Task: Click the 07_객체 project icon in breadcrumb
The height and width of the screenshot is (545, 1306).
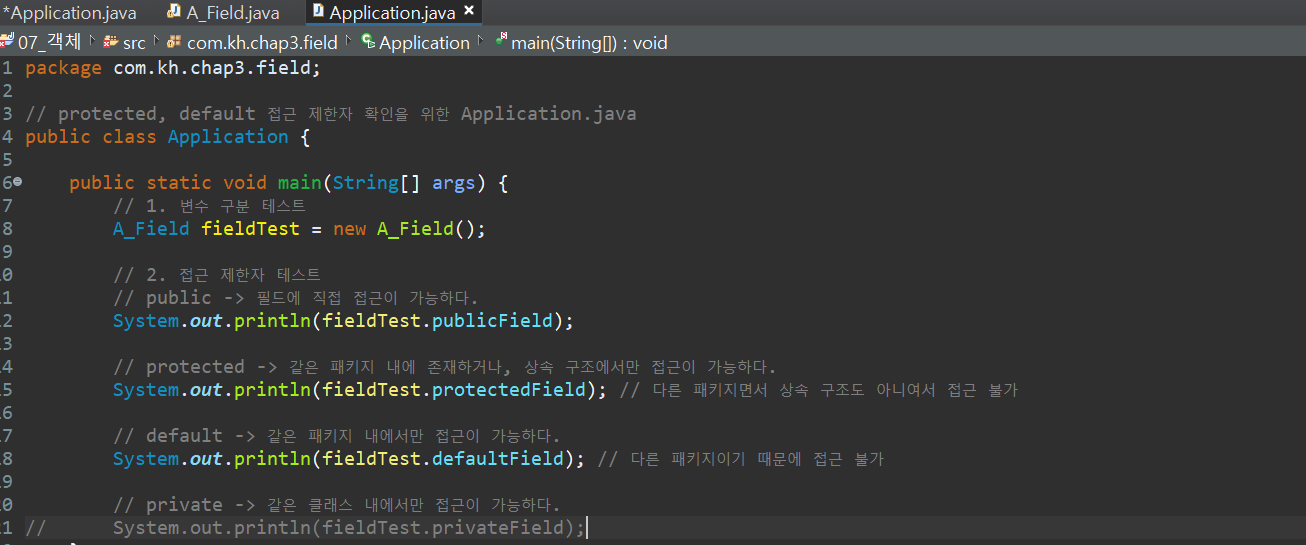Action: point(7,41)
